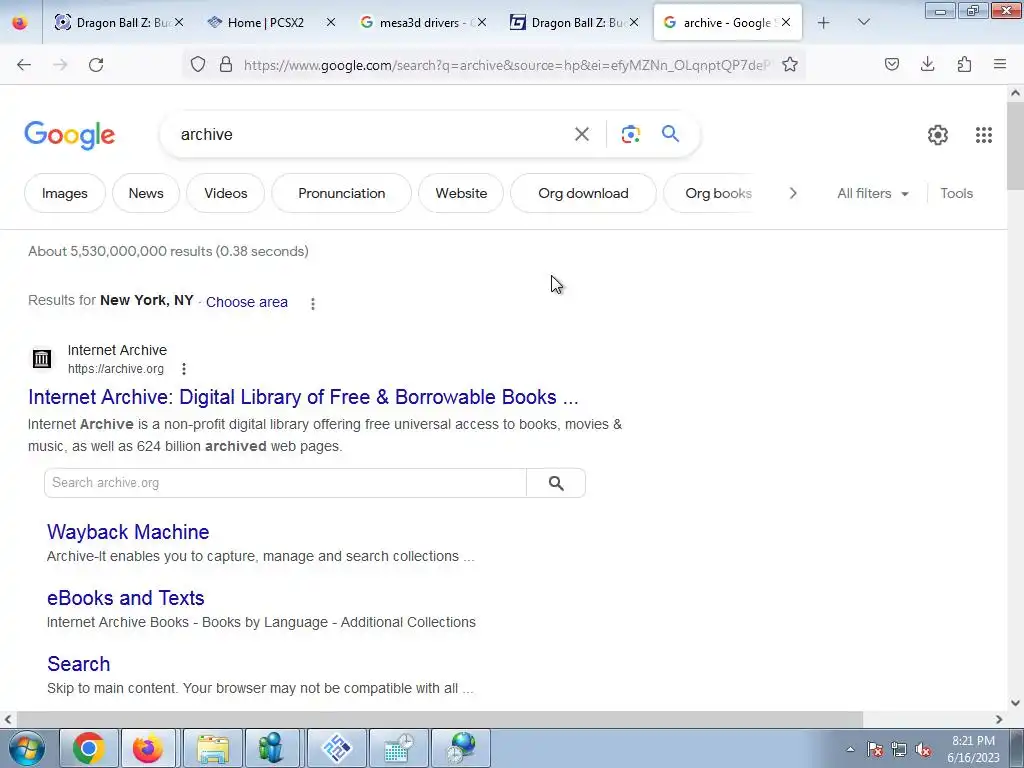Close the archive - Google tab
The height and width of the screenshot is (768, 1024).
[786, 22]
